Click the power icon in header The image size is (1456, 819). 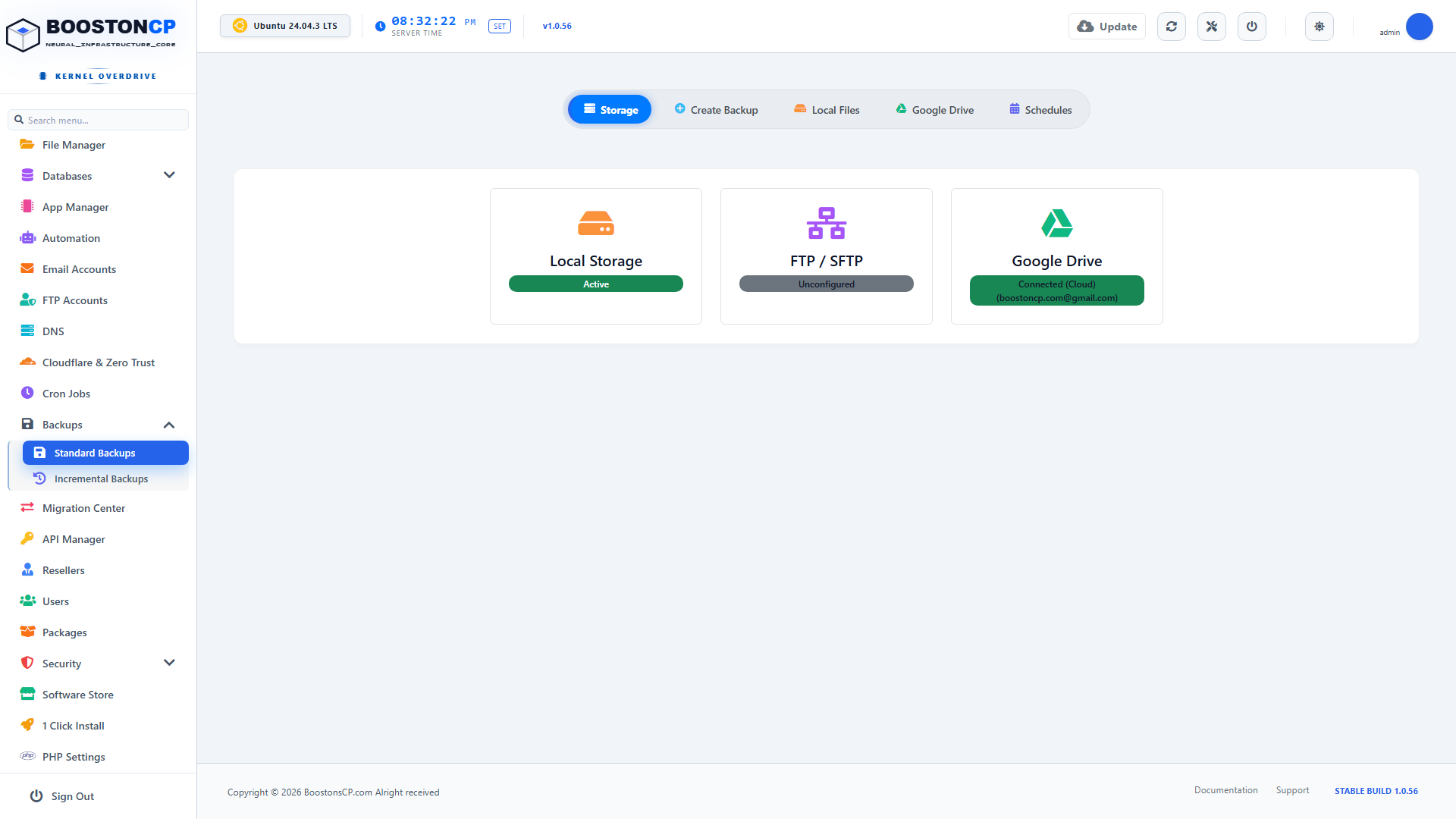point(1252,27)
